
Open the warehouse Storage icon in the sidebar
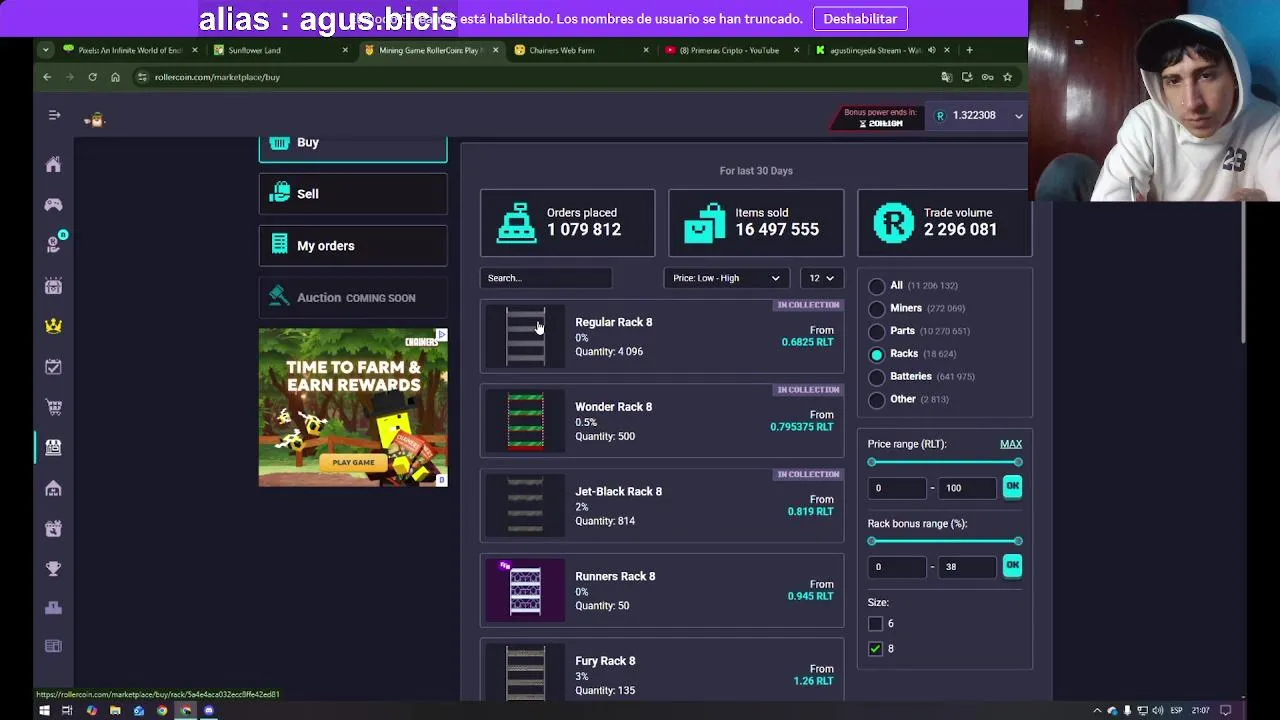click(53, 488)
